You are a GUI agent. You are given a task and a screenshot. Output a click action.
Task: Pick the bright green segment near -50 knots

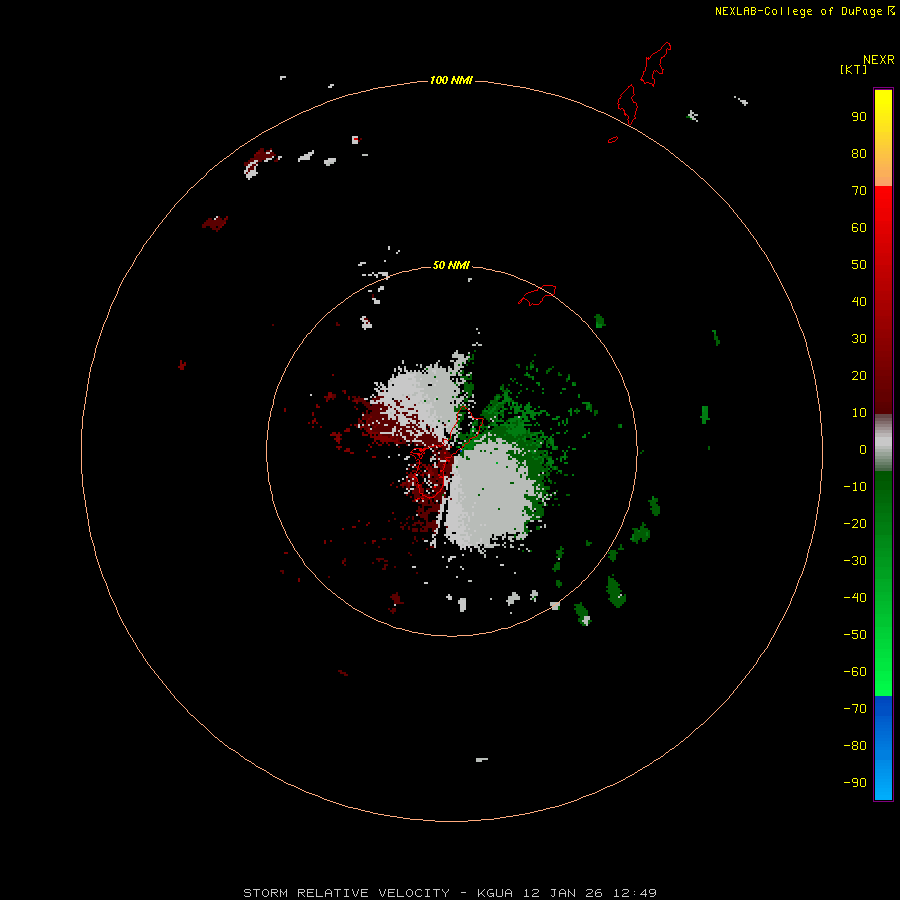(883, 635)
